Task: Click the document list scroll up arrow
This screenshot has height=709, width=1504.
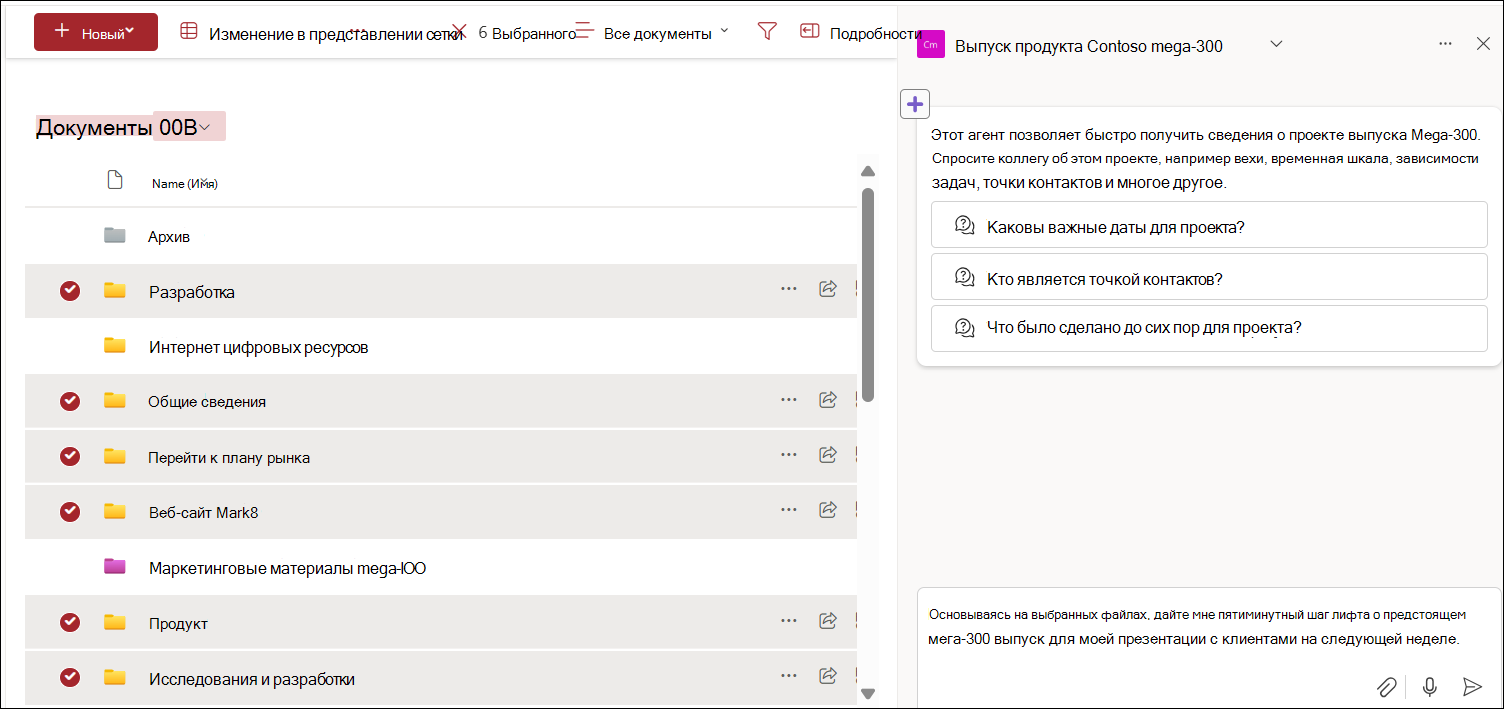Action: (x=868, y=172)
